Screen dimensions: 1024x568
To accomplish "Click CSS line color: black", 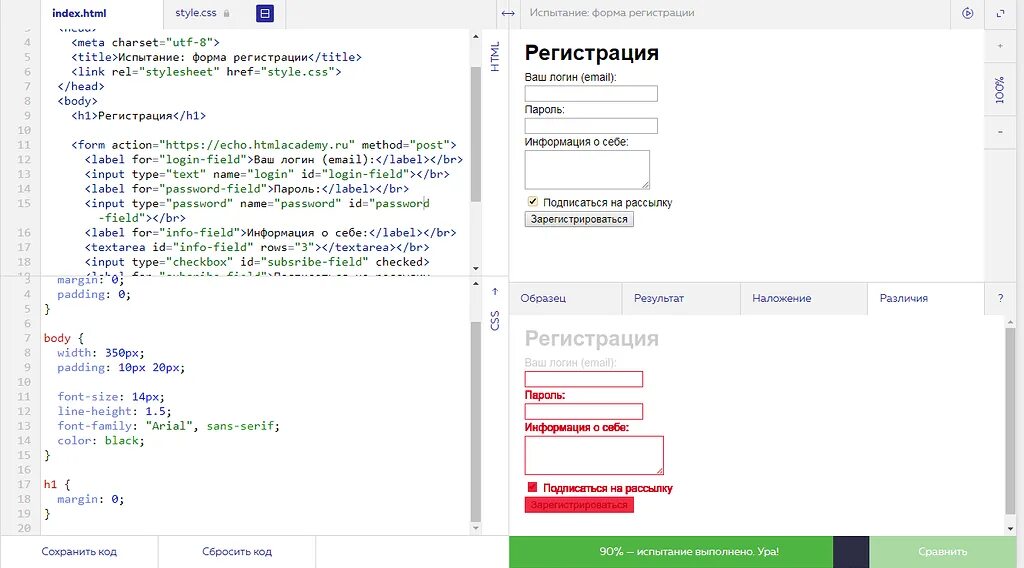I will click(101, 441).
